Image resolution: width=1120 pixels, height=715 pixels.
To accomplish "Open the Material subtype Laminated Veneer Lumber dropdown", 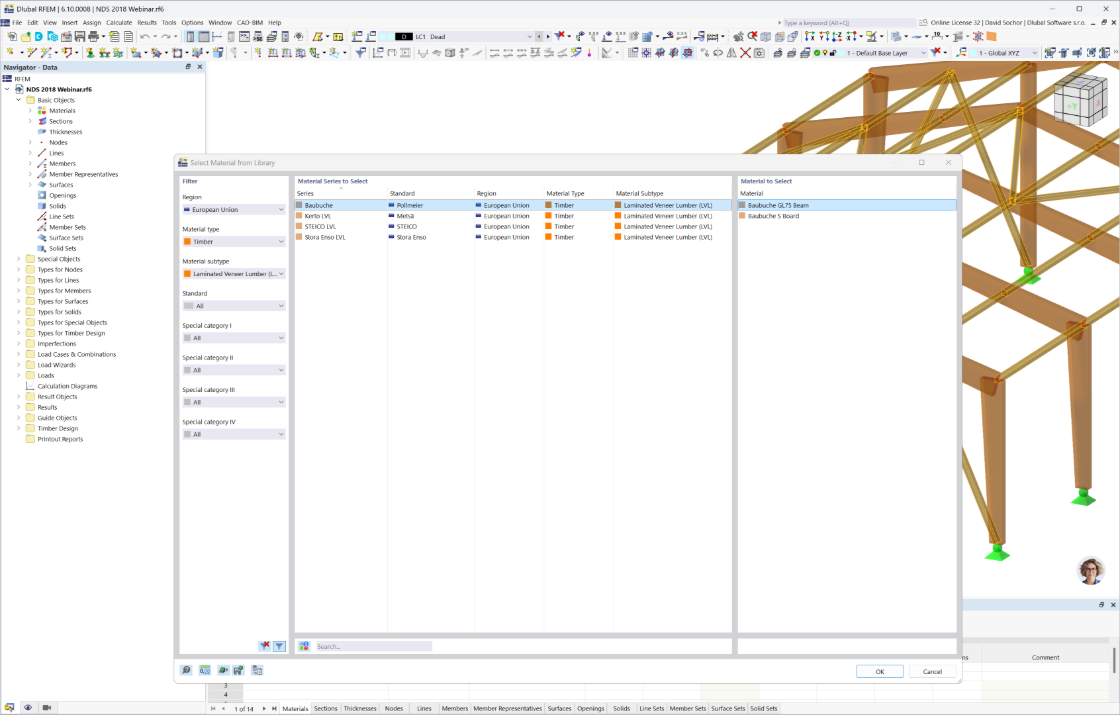I will (234, 274).
